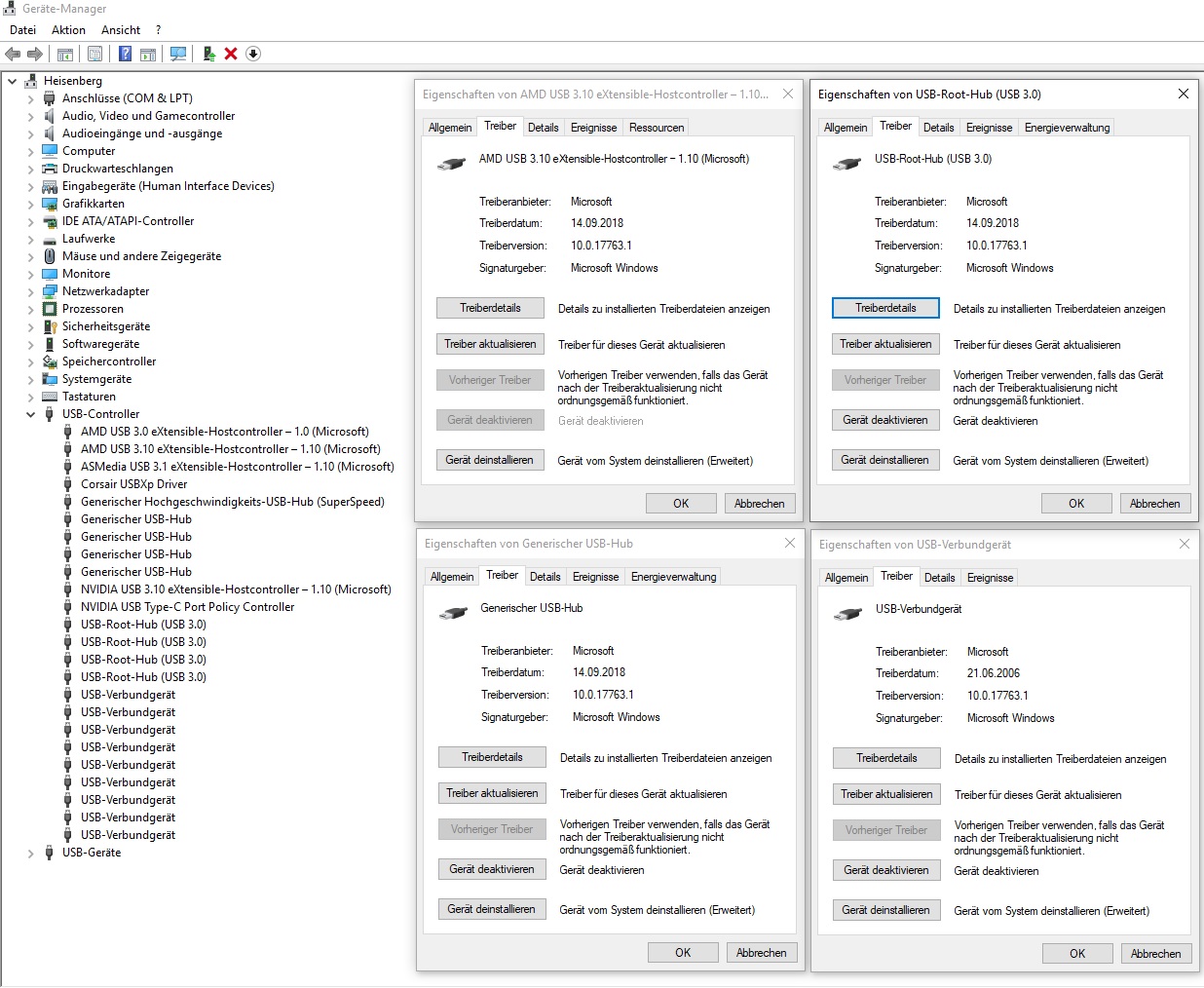
Task: Click the update driver toolbar icon
Action: [x=208, y=54]
